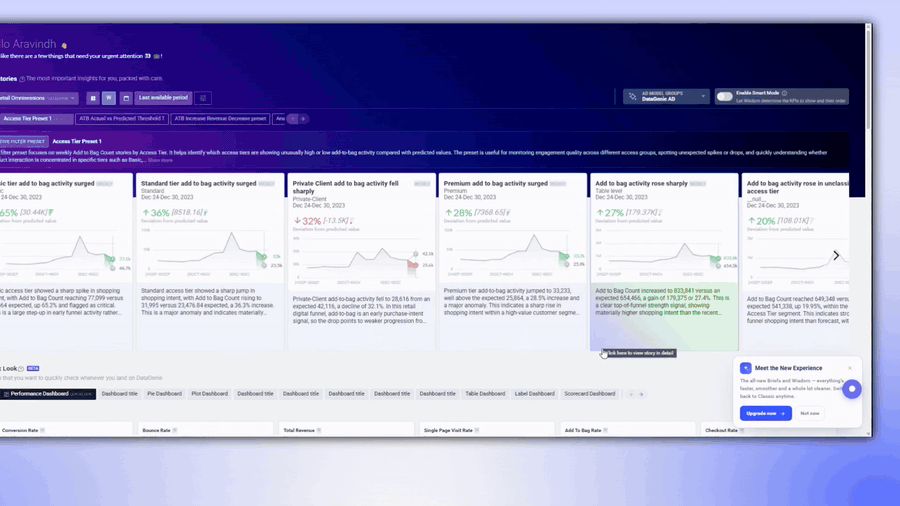Click the Upgrade now button

[766, 413]
